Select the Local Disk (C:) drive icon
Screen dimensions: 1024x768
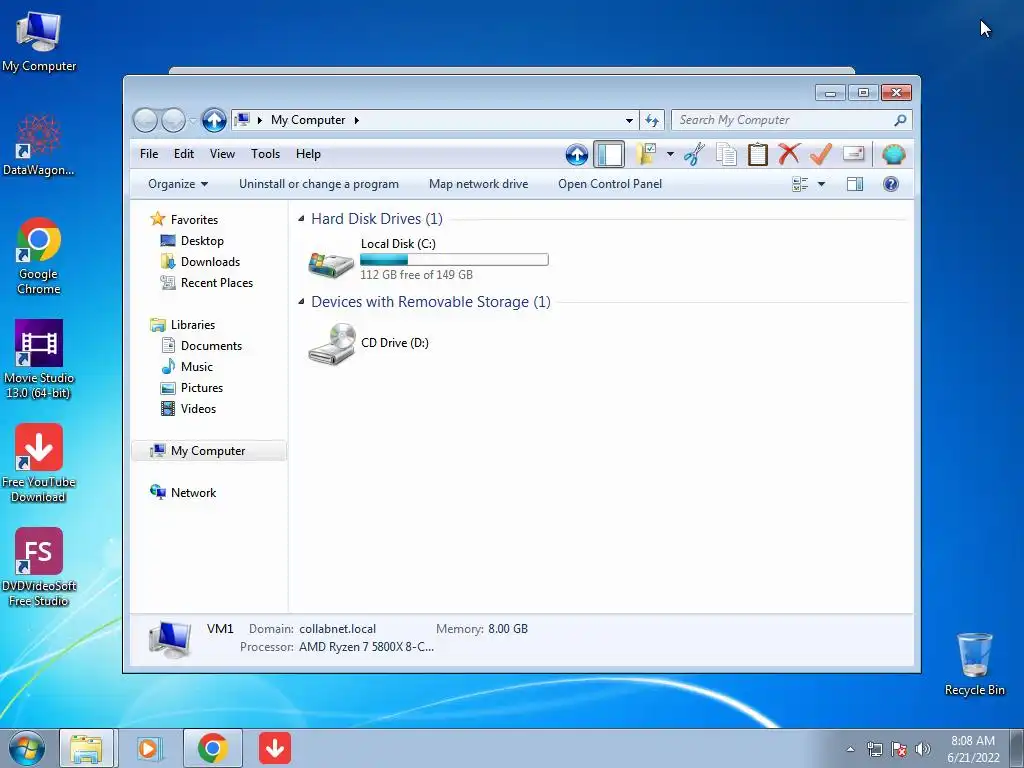pos(331,263)
